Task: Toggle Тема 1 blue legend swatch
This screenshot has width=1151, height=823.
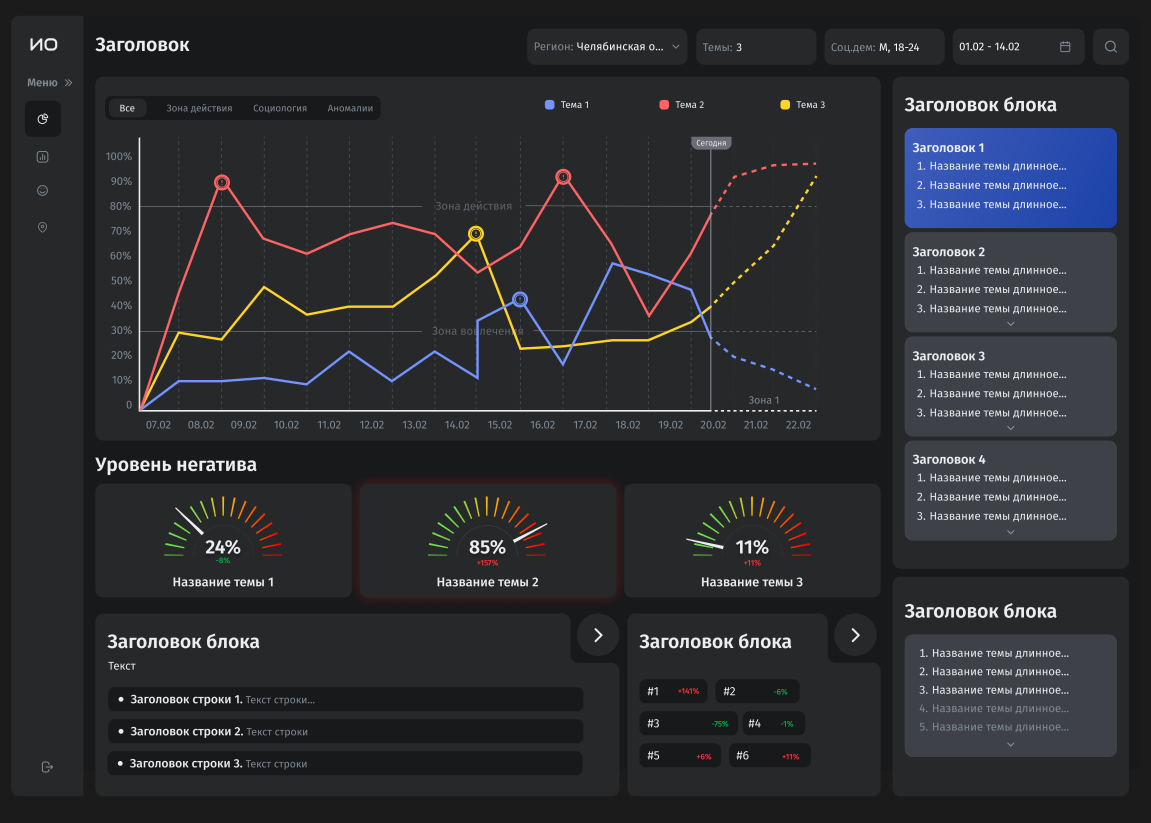Action: (x=550, y=105)
